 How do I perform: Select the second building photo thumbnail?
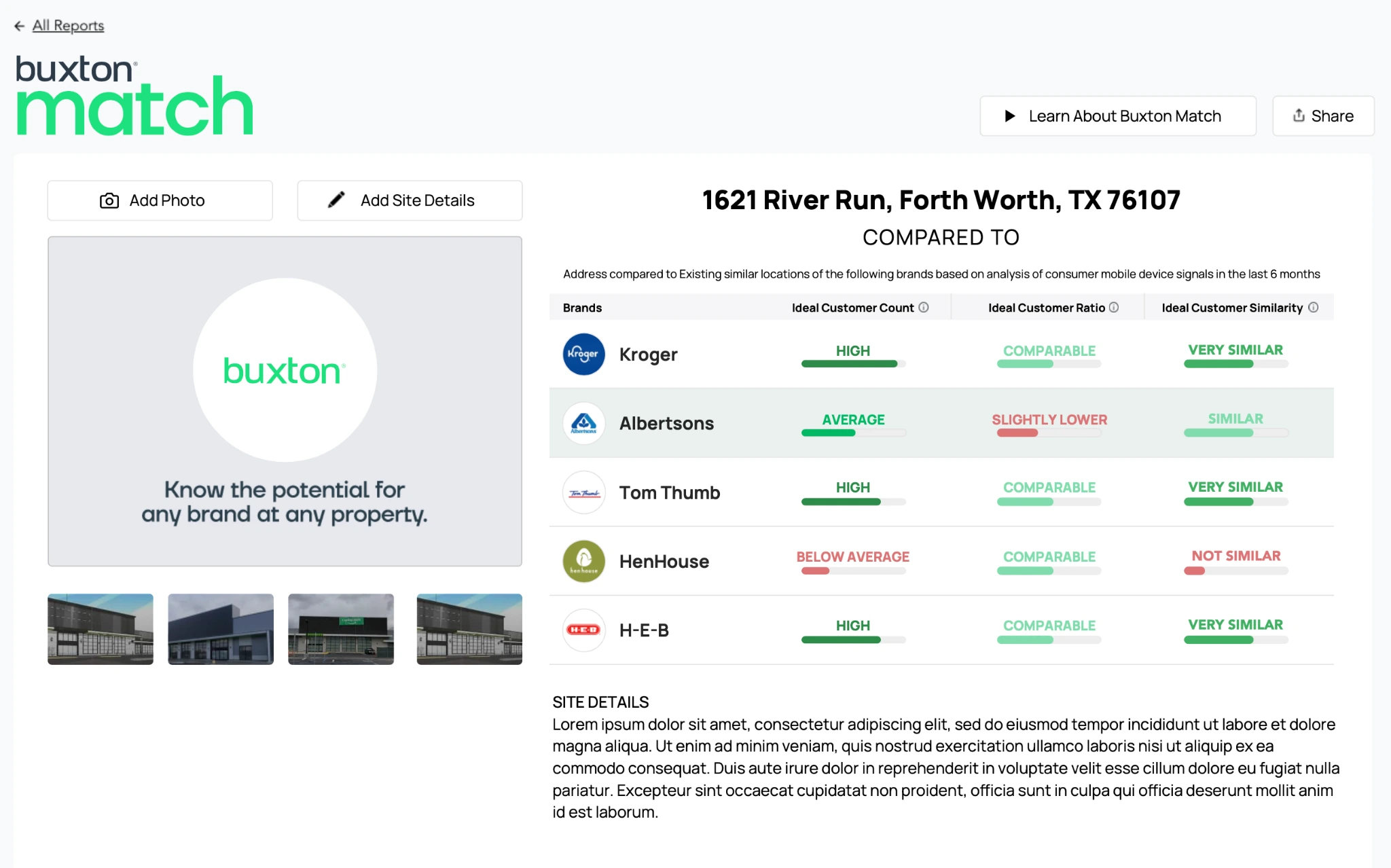click(x=221, y=629)
